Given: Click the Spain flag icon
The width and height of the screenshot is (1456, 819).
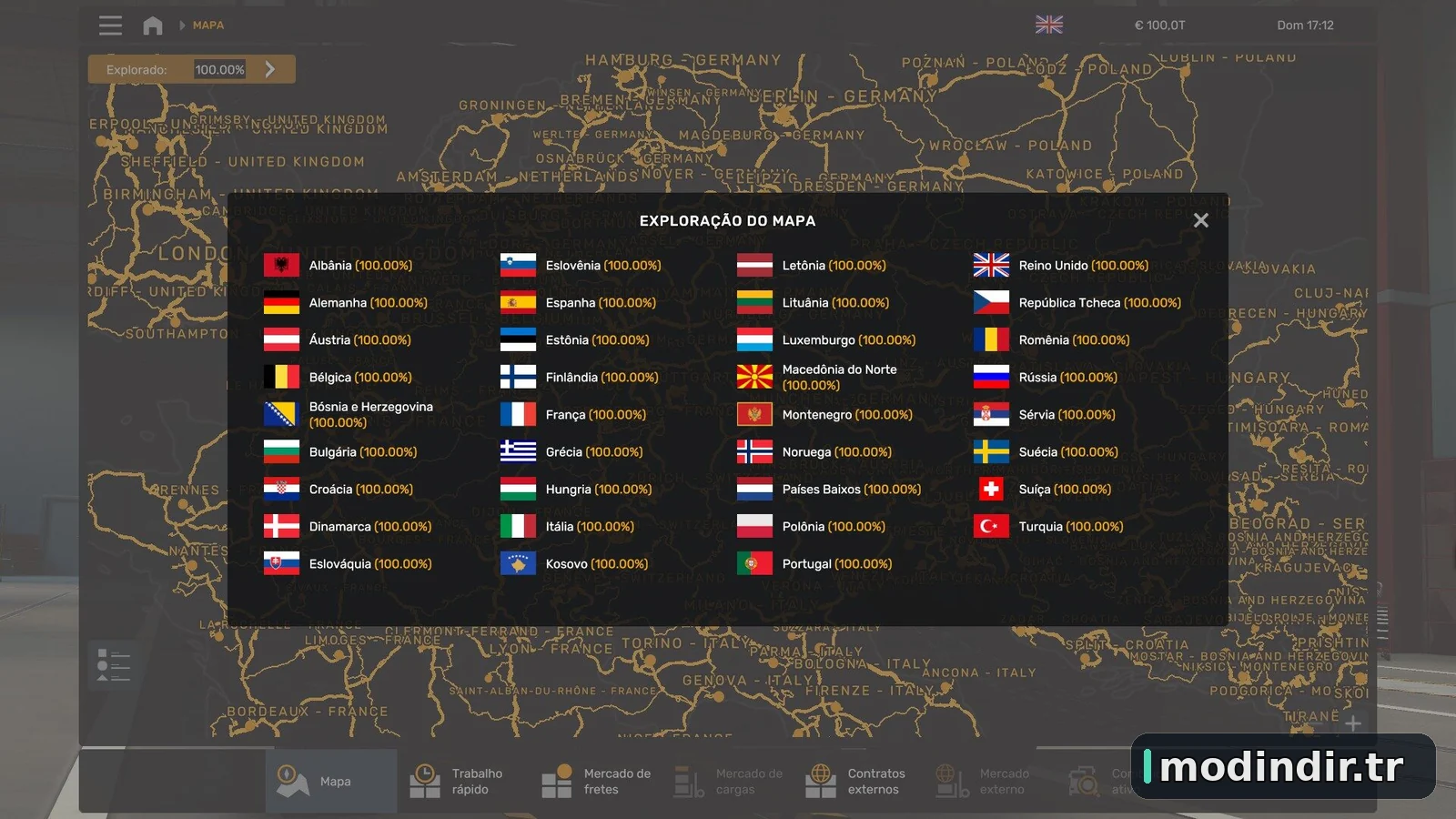Looking at the screenshot, I should (x=518, y=302).
